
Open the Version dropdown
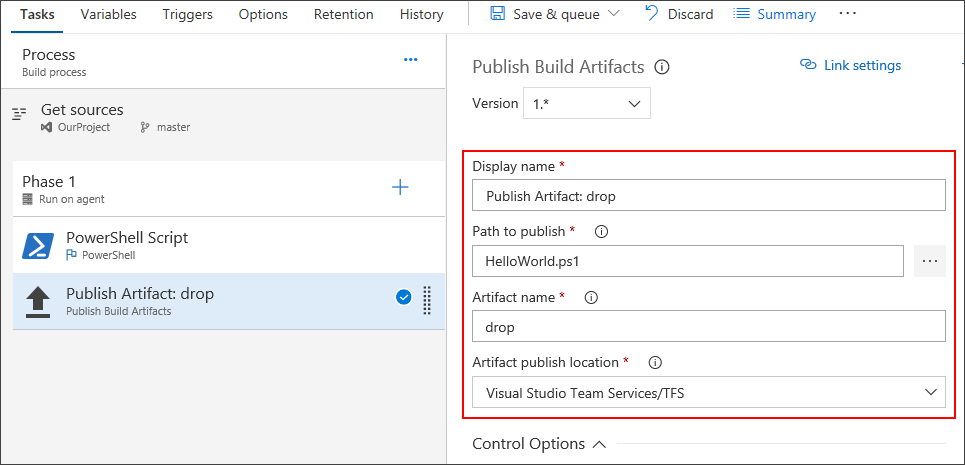586,103
